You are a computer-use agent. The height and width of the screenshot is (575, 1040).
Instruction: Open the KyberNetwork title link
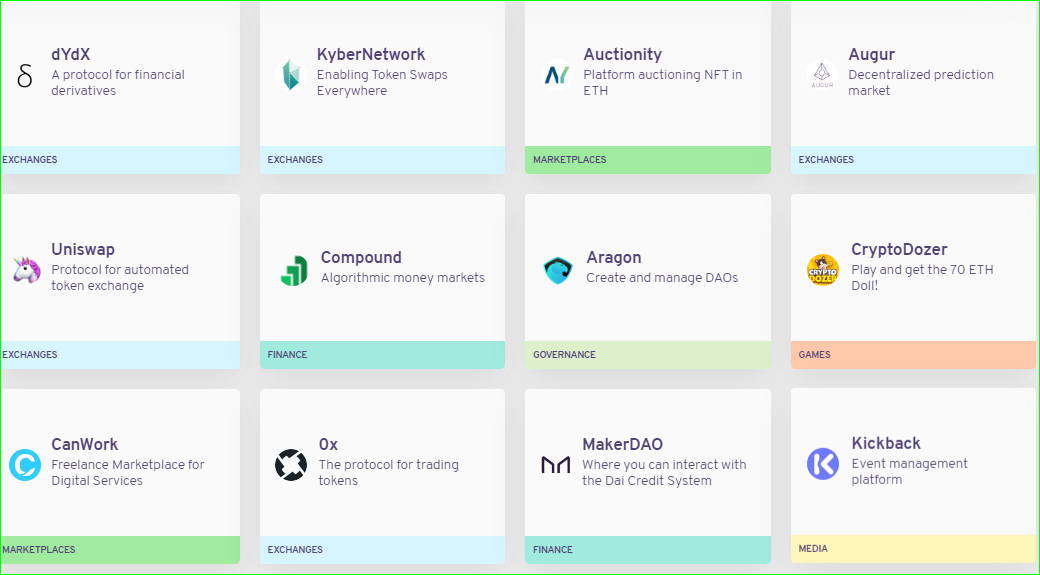pyautogui.click(x=371, y=54)
